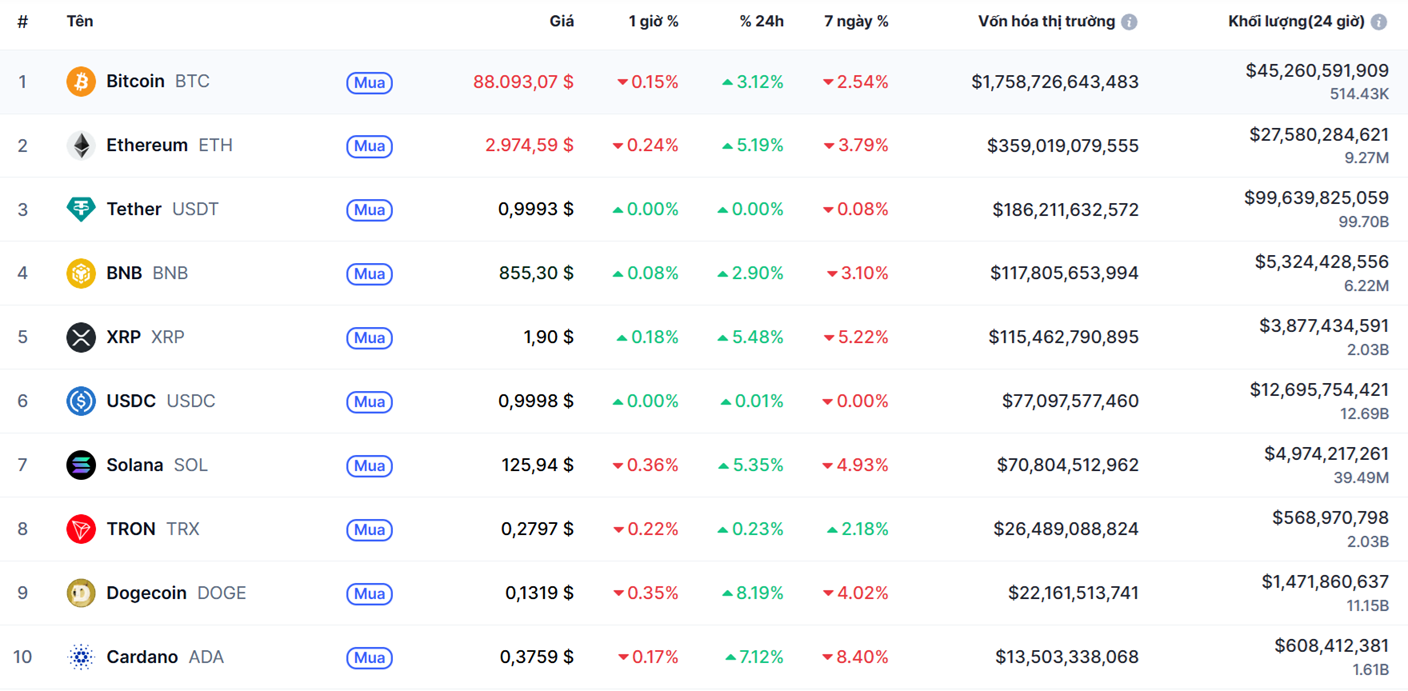This screenshot has width=1408, height=691.
Task: Click Dogecoin price 0,1319 $
Action: coord(539,593)
